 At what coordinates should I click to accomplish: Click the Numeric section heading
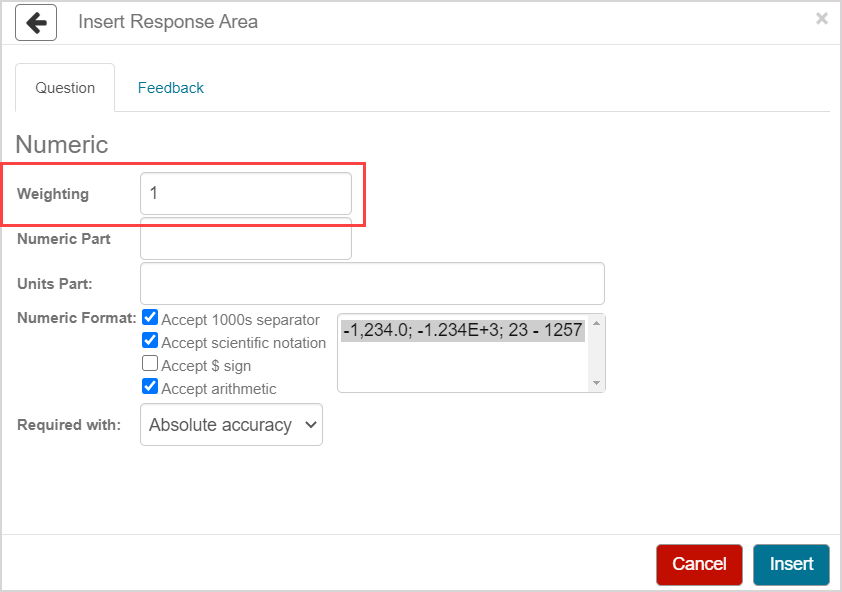point(62,145)
